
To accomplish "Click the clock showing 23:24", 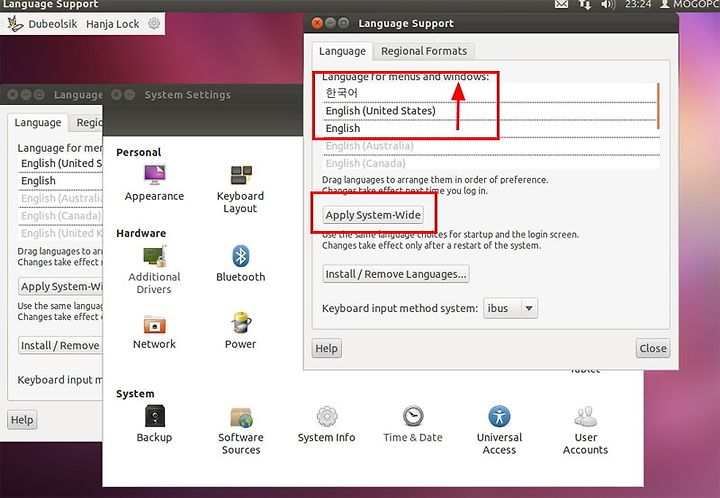I will point(638,5).
